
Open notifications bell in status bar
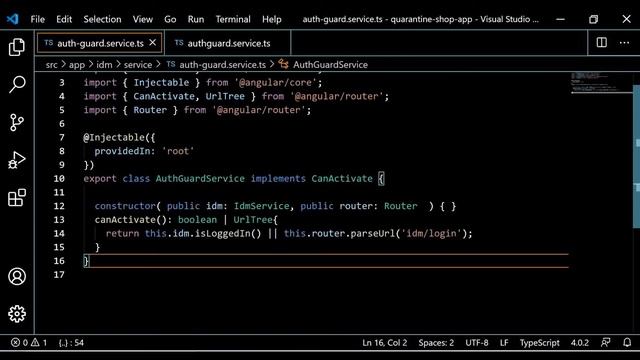(627, 342)
